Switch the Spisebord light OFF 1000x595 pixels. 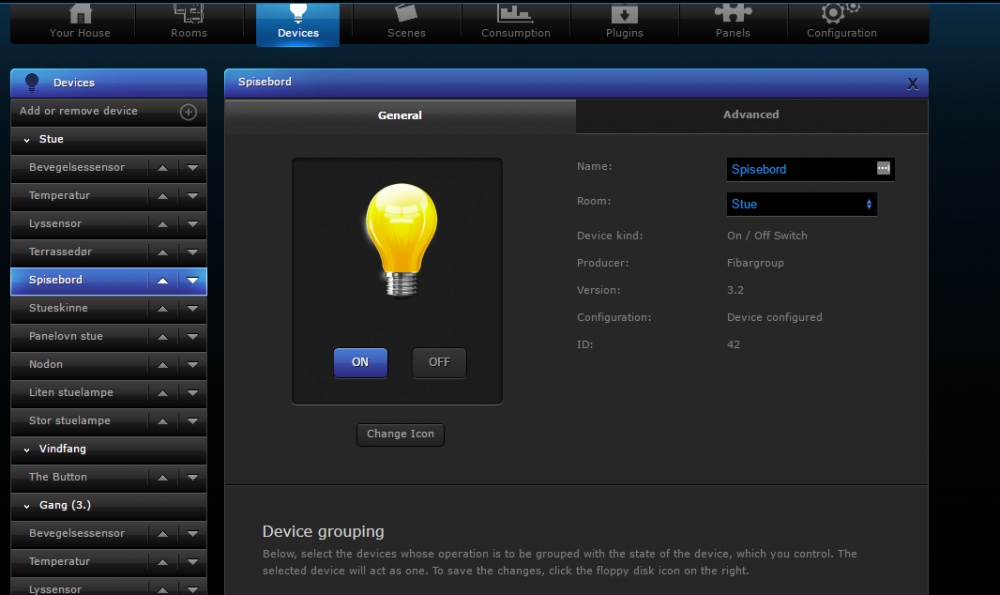click(x=439, y=362)
